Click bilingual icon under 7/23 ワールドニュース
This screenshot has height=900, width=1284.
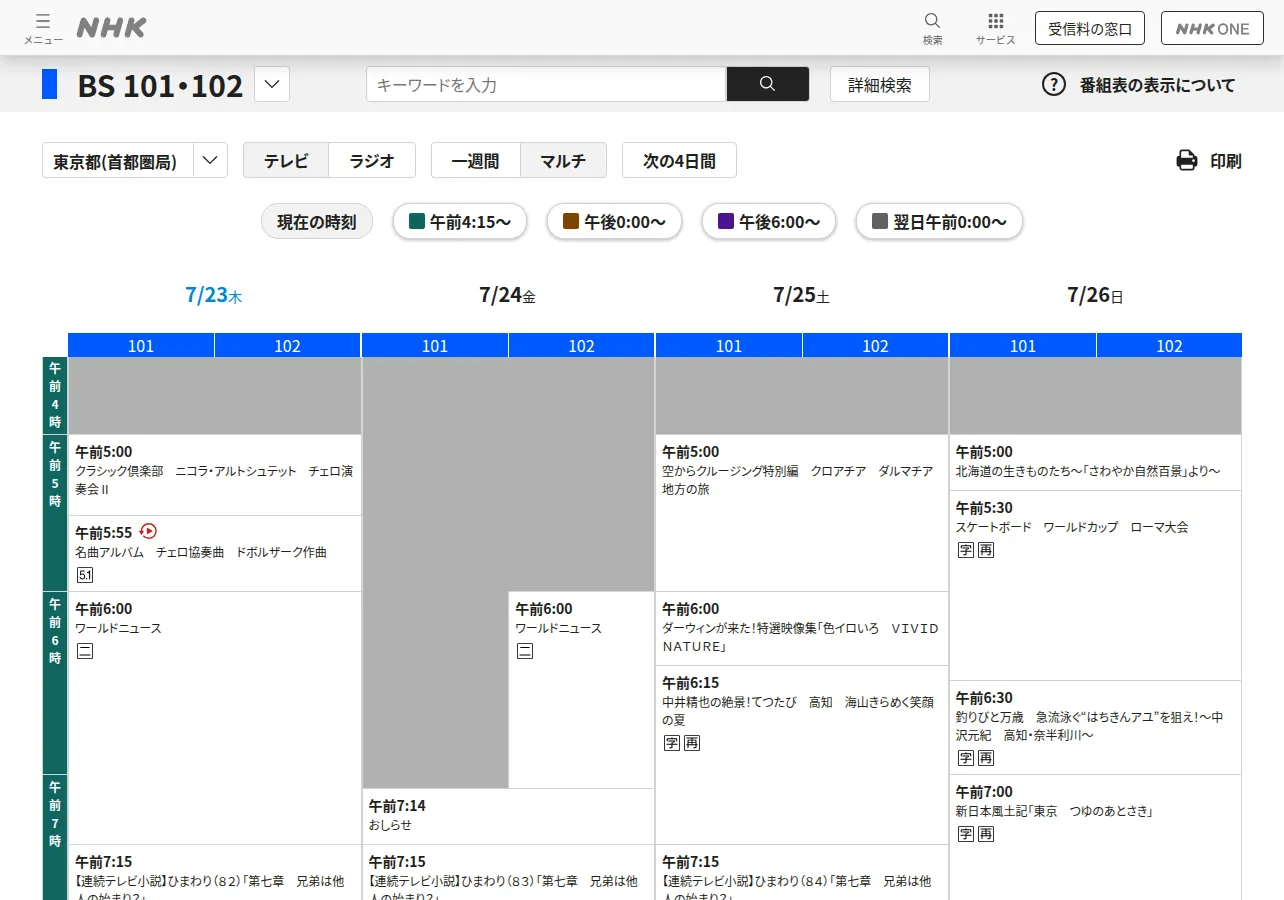pyautogui.click(x=85, y=651)
